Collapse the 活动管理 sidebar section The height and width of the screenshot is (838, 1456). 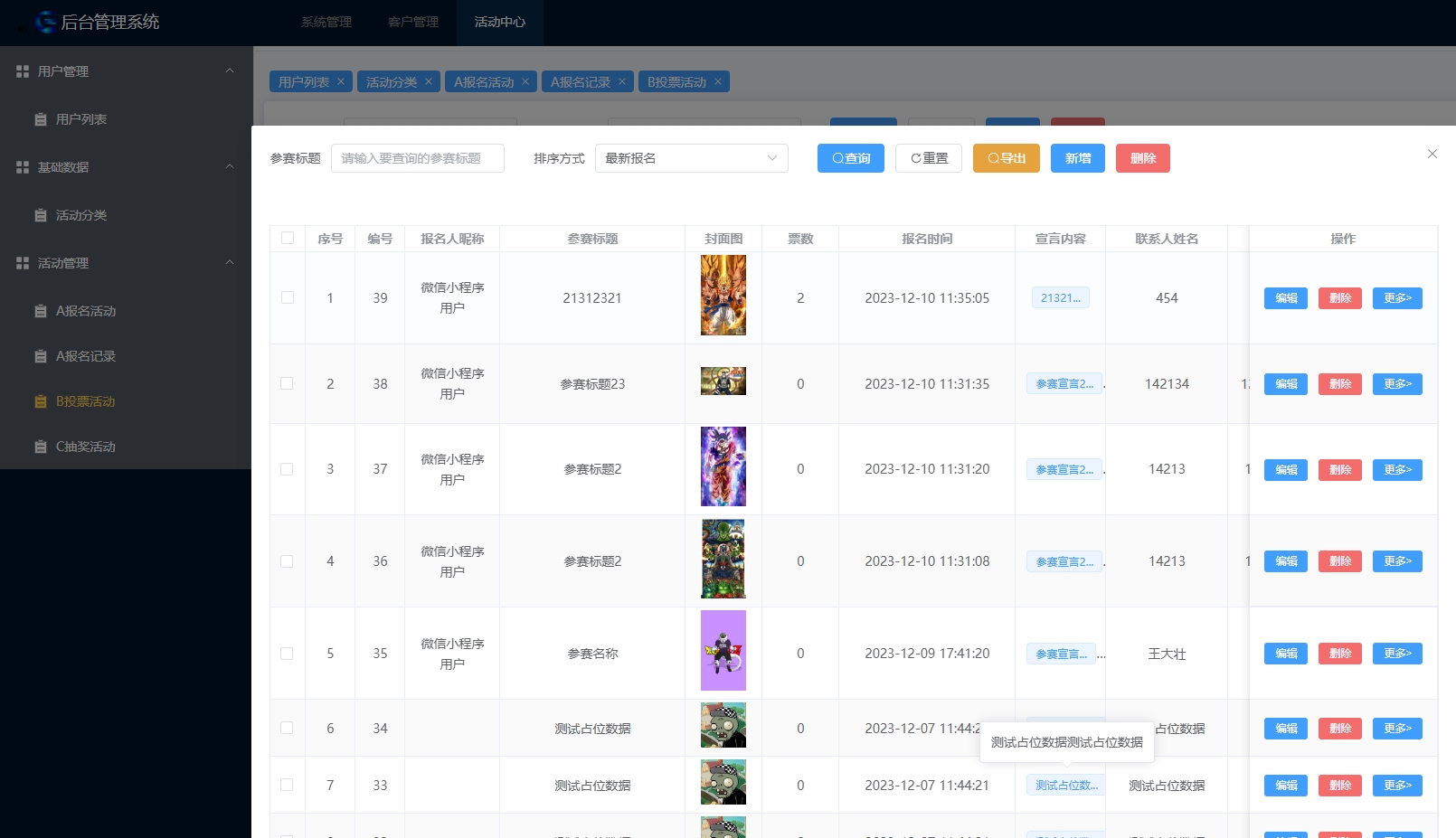pos(229,263)
